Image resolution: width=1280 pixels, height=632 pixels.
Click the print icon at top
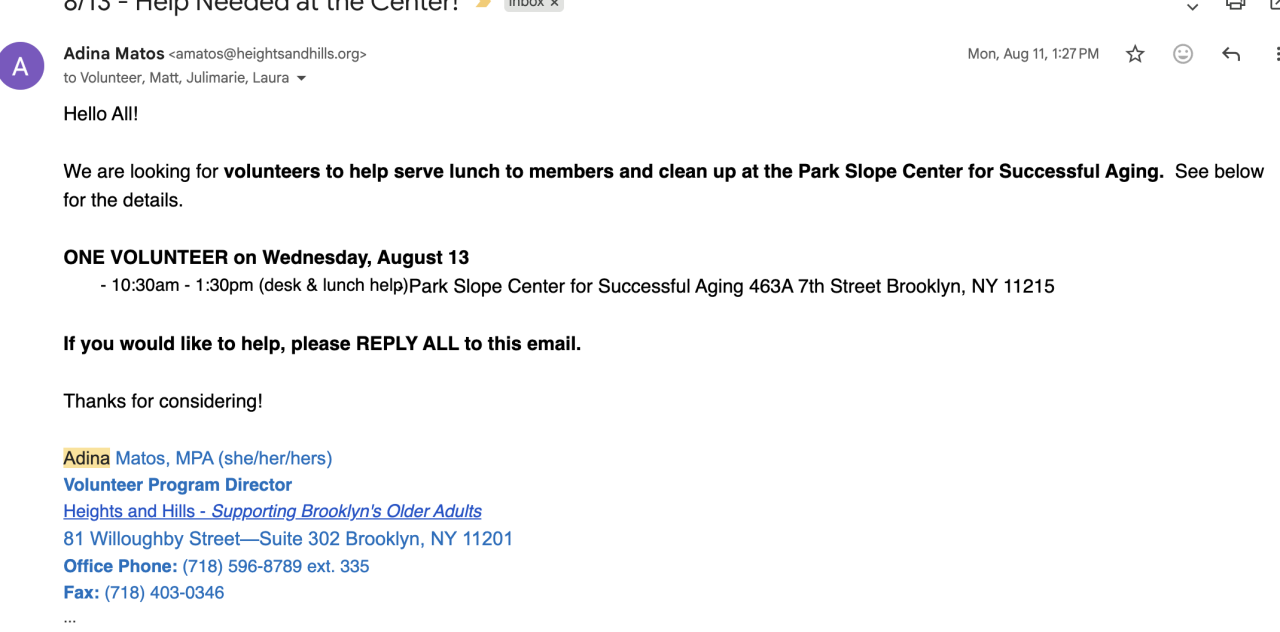(x=1236, y=5)
